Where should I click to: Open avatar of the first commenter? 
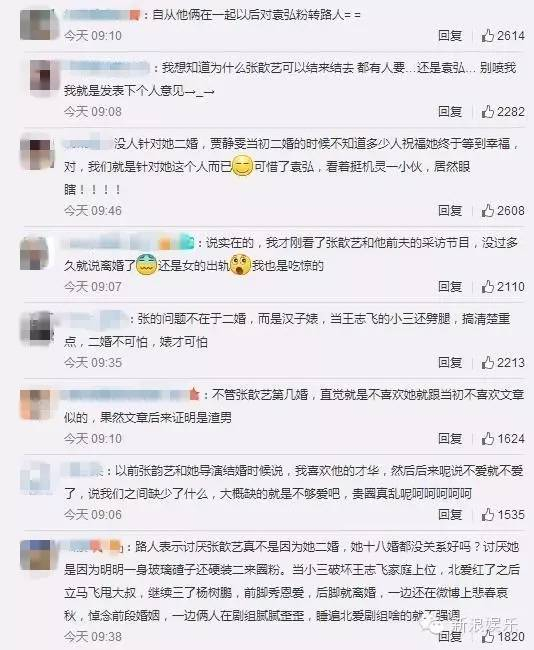click(x=37, y=25)
